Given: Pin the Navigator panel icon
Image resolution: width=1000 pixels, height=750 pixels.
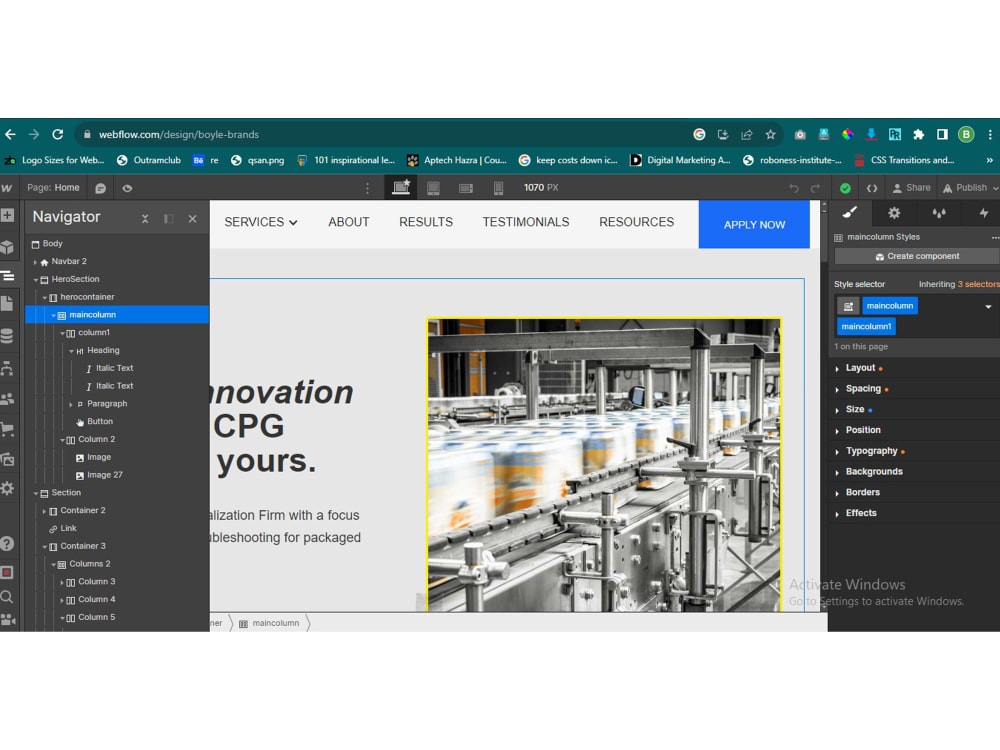Looking at the screenshot, I should (168, 219).
